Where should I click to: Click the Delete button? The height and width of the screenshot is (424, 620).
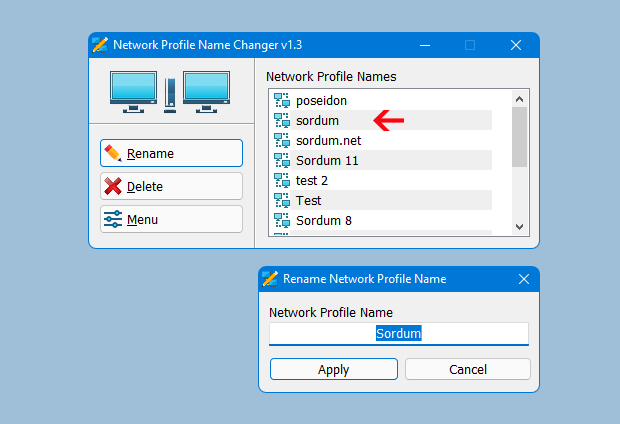pos(171,186)
